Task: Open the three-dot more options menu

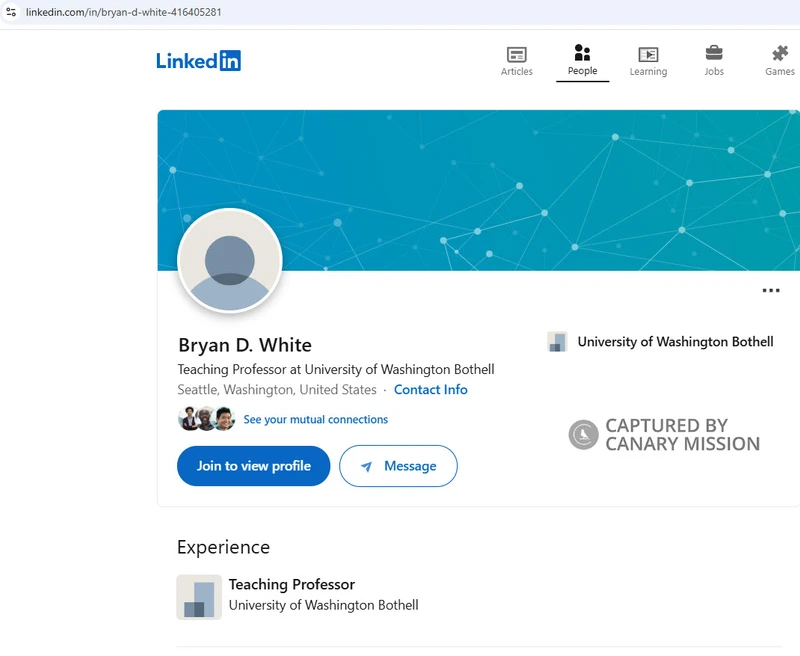Action: point(770,291)
